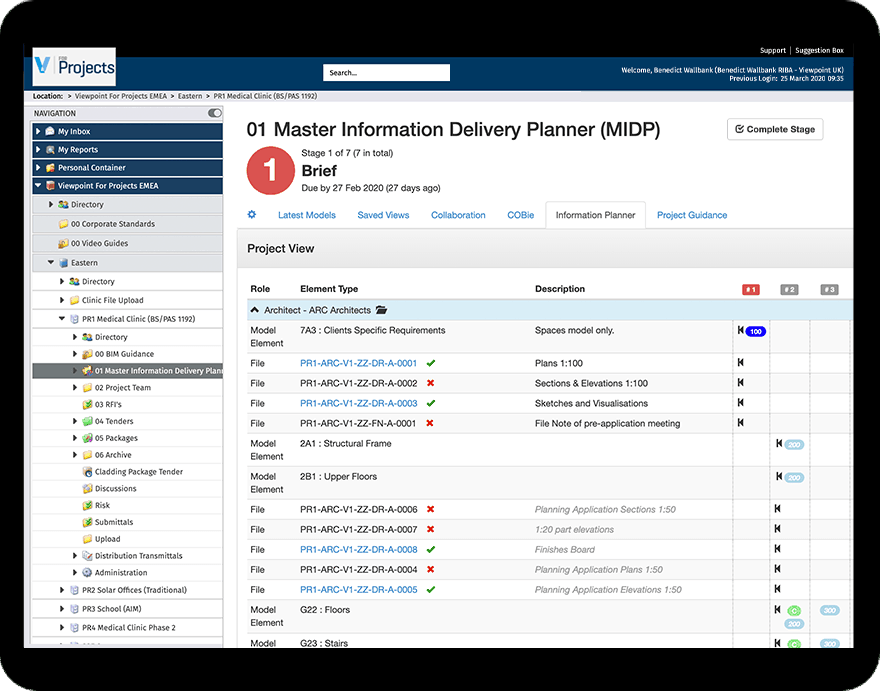This screenshot has height=691, width=880.
Task: Collapse Viewpoint For Projects EMEA section
Action: point(38,185)
